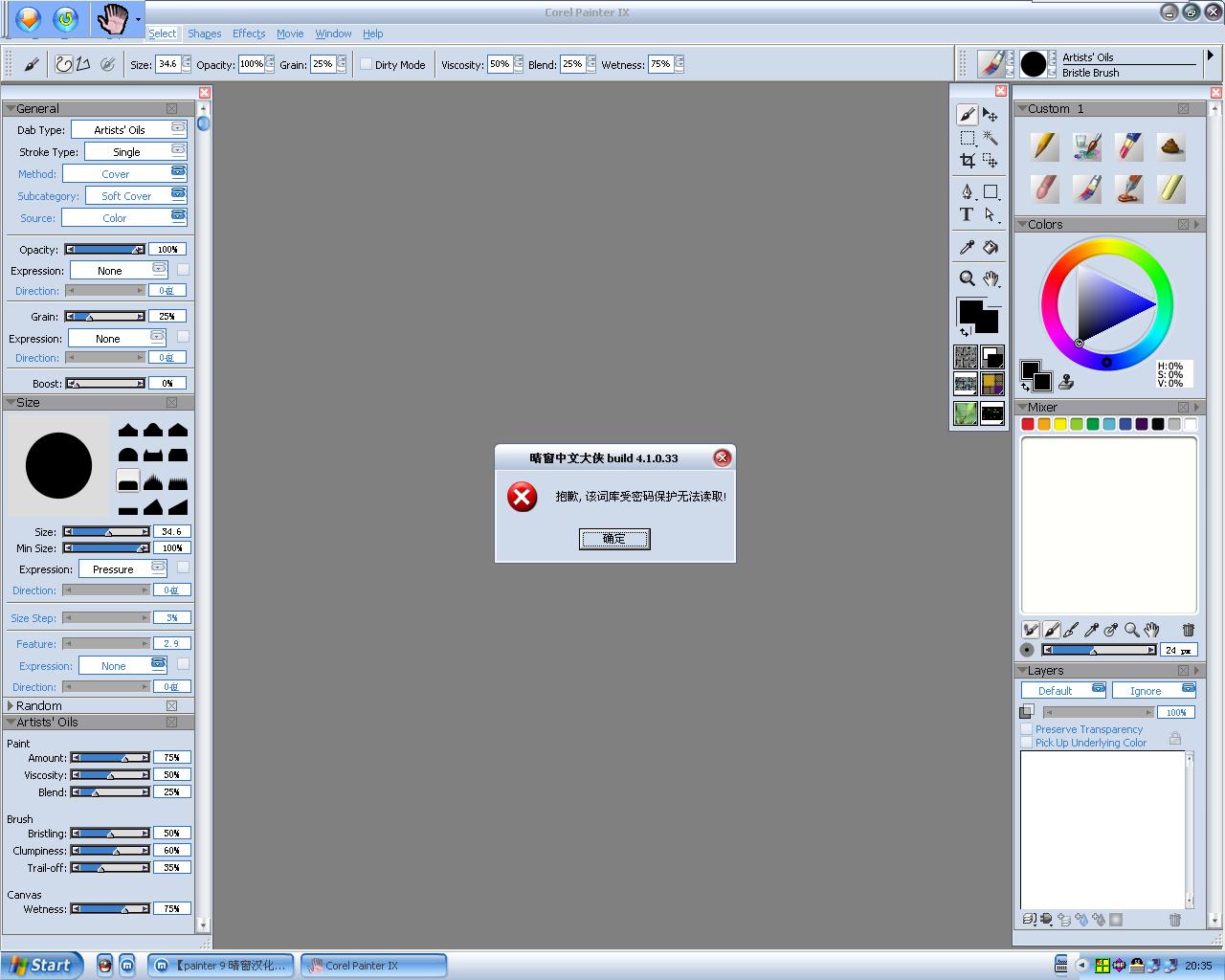Select the Paint Bucket tool
The image size is (1225, 980).
[x=991, y=248]
